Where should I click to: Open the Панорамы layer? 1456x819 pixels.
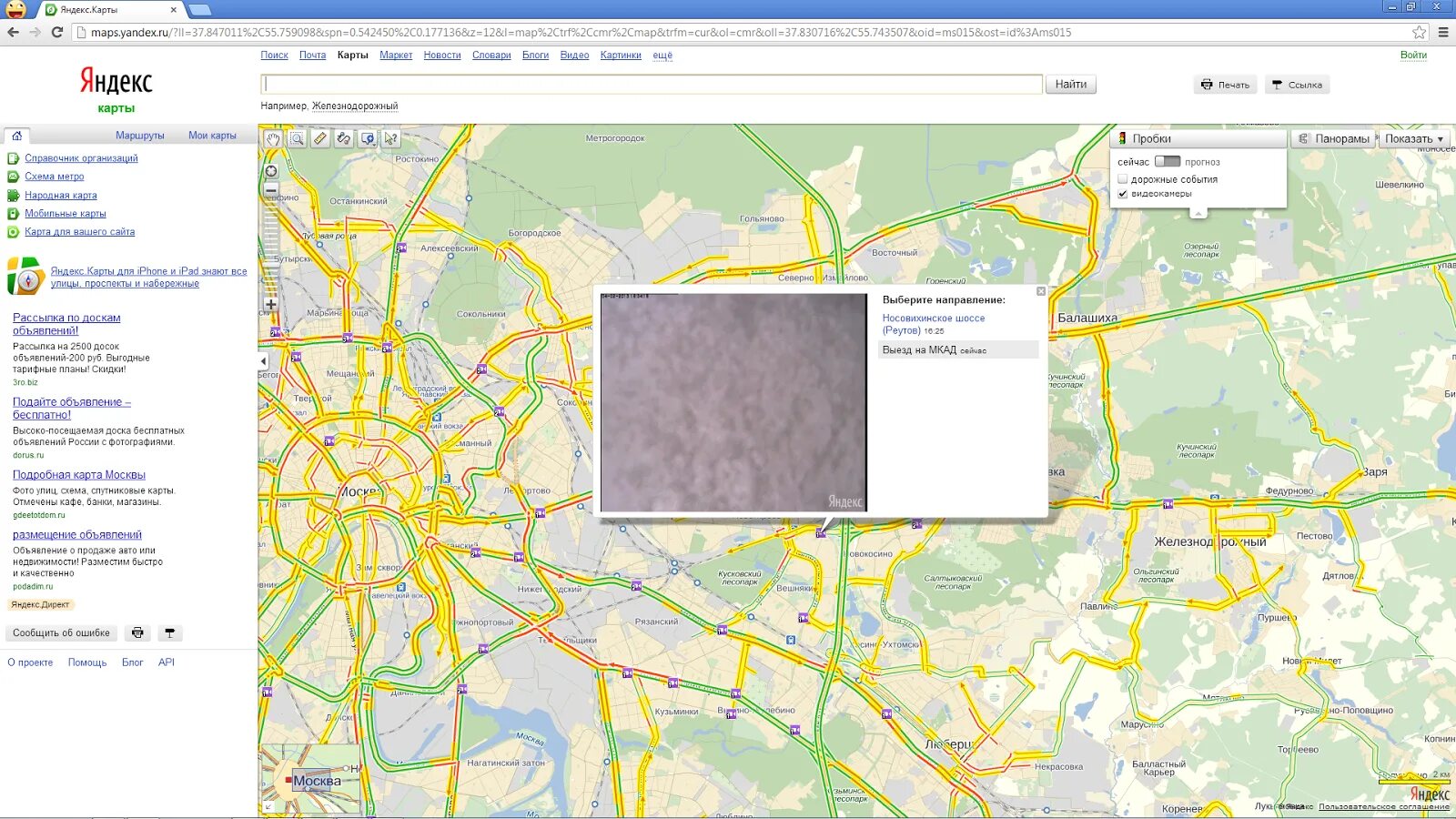1333,138
